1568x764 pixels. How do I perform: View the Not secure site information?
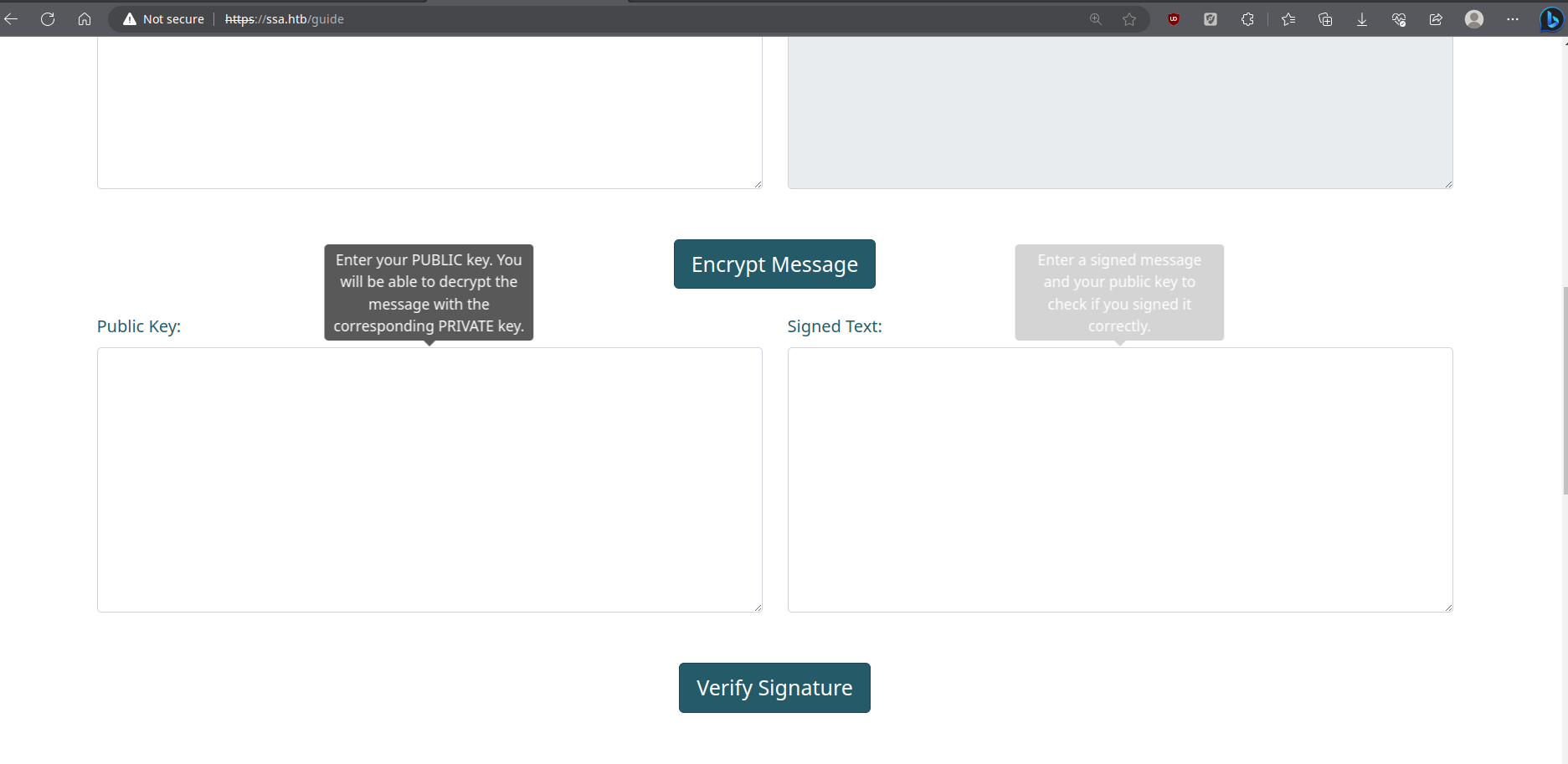164,19
